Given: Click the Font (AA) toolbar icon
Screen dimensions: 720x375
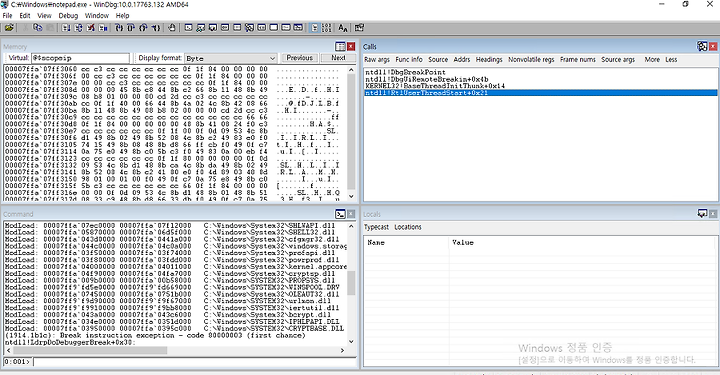Looking at the screenshot, I should 343,28.
